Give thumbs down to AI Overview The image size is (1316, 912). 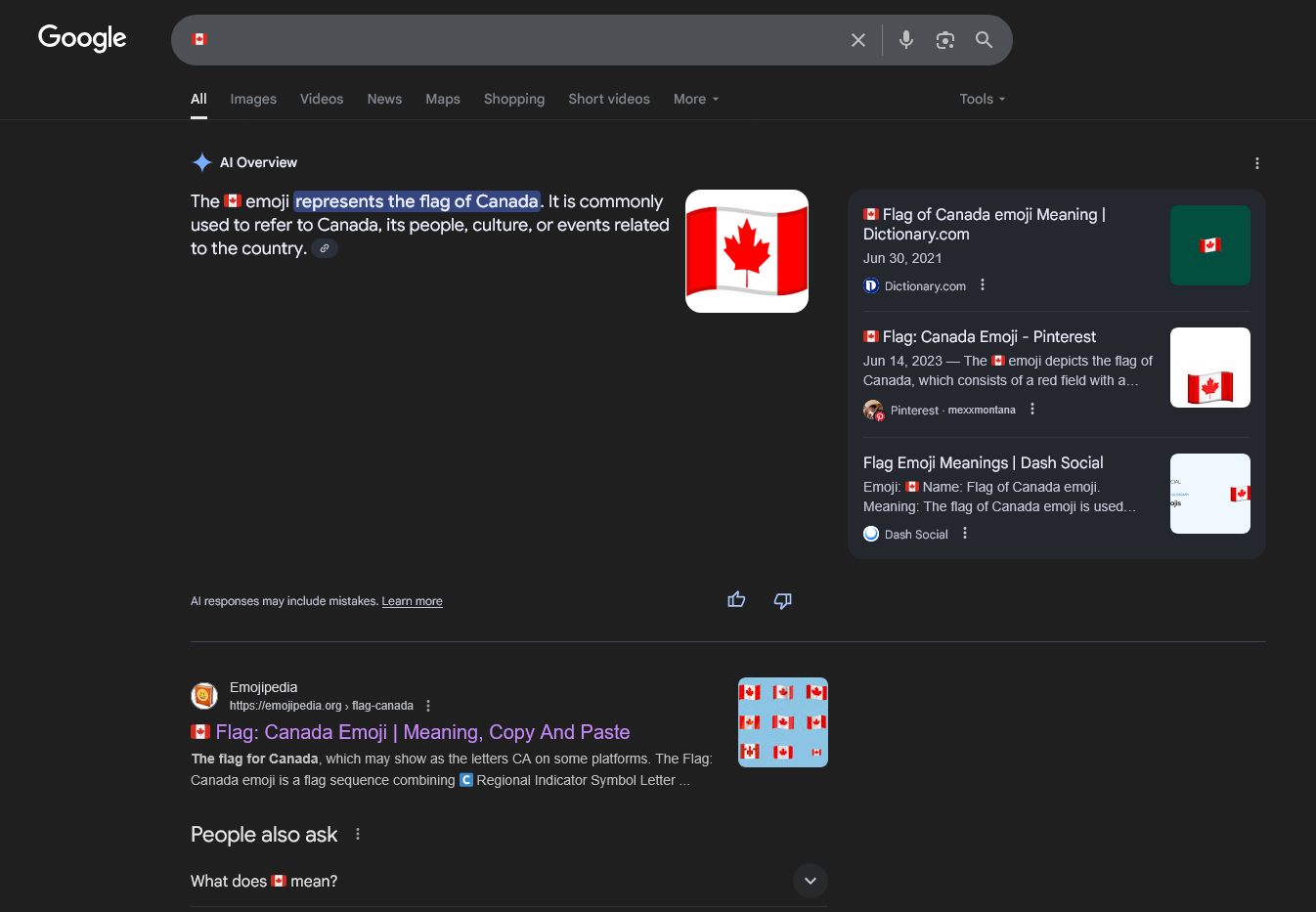pyautogui.click(x=783, y=600)
